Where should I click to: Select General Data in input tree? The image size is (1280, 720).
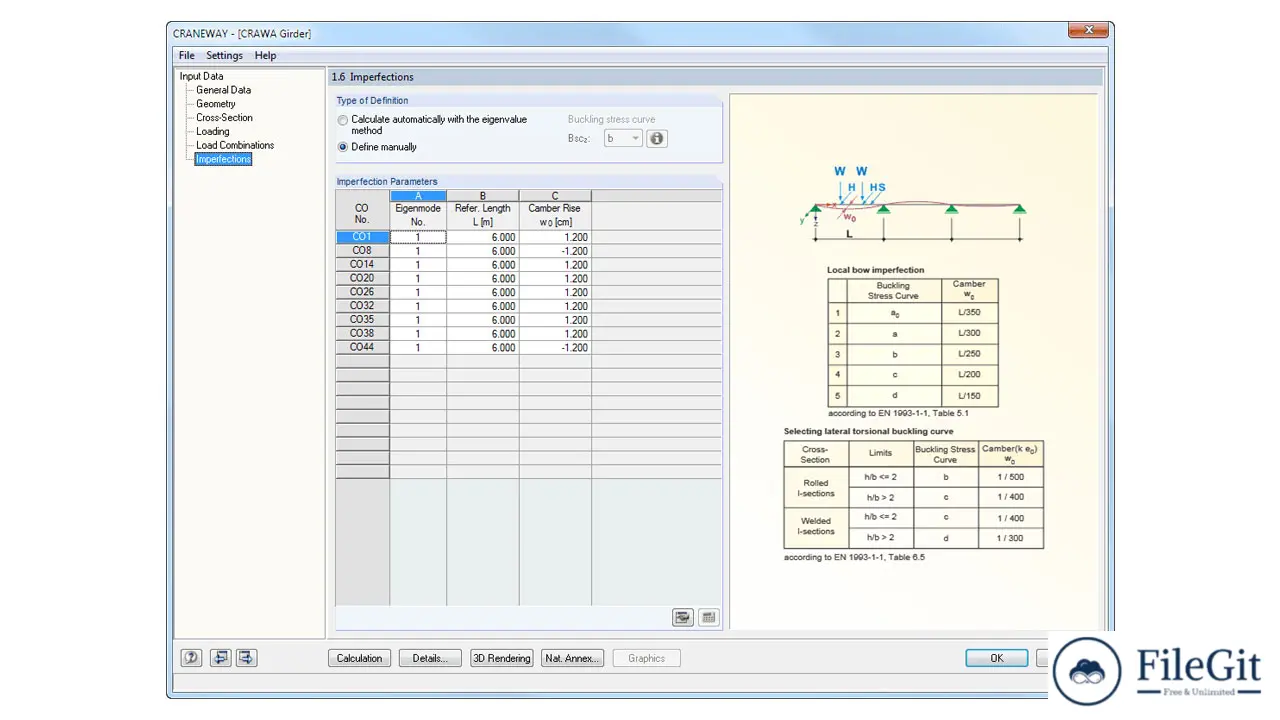pyautogui.click(x=223, y=90)
